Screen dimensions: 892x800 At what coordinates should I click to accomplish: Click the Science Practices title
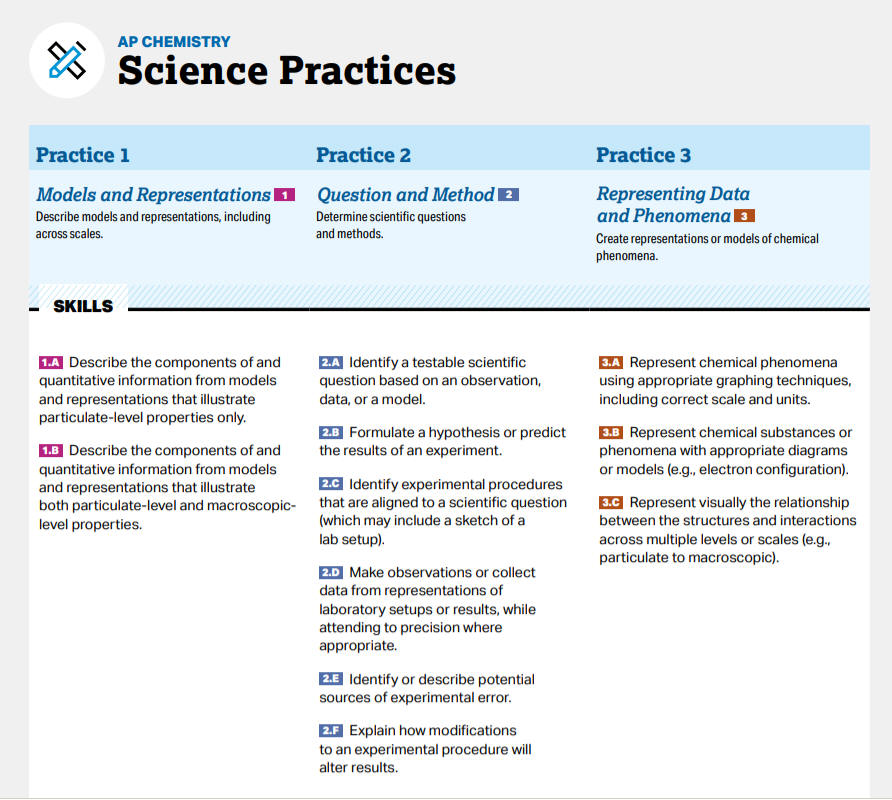[x=286, y=71]
